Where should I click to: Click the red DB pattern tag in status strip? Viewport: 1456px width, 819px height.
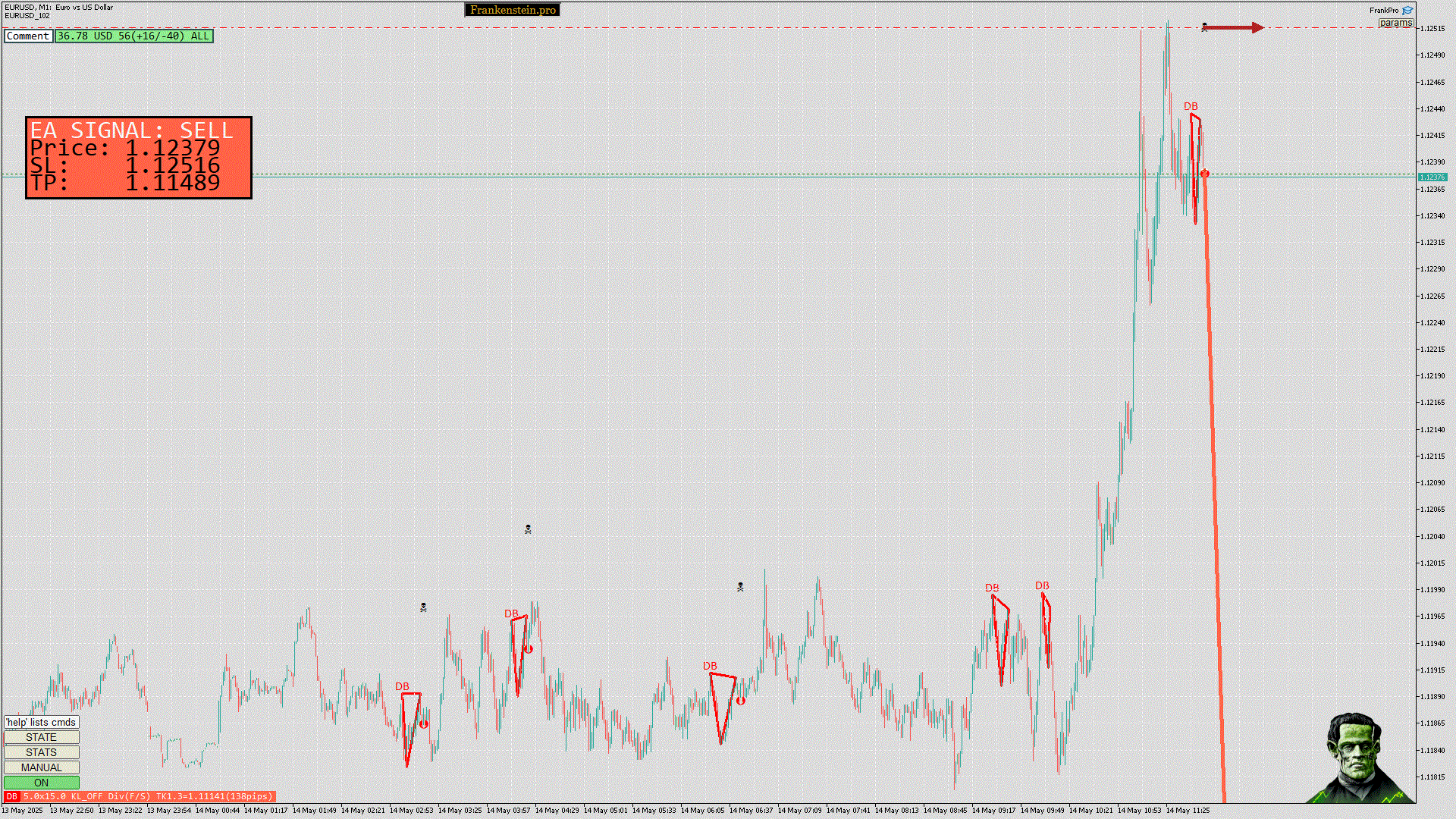tap(11, 796)
